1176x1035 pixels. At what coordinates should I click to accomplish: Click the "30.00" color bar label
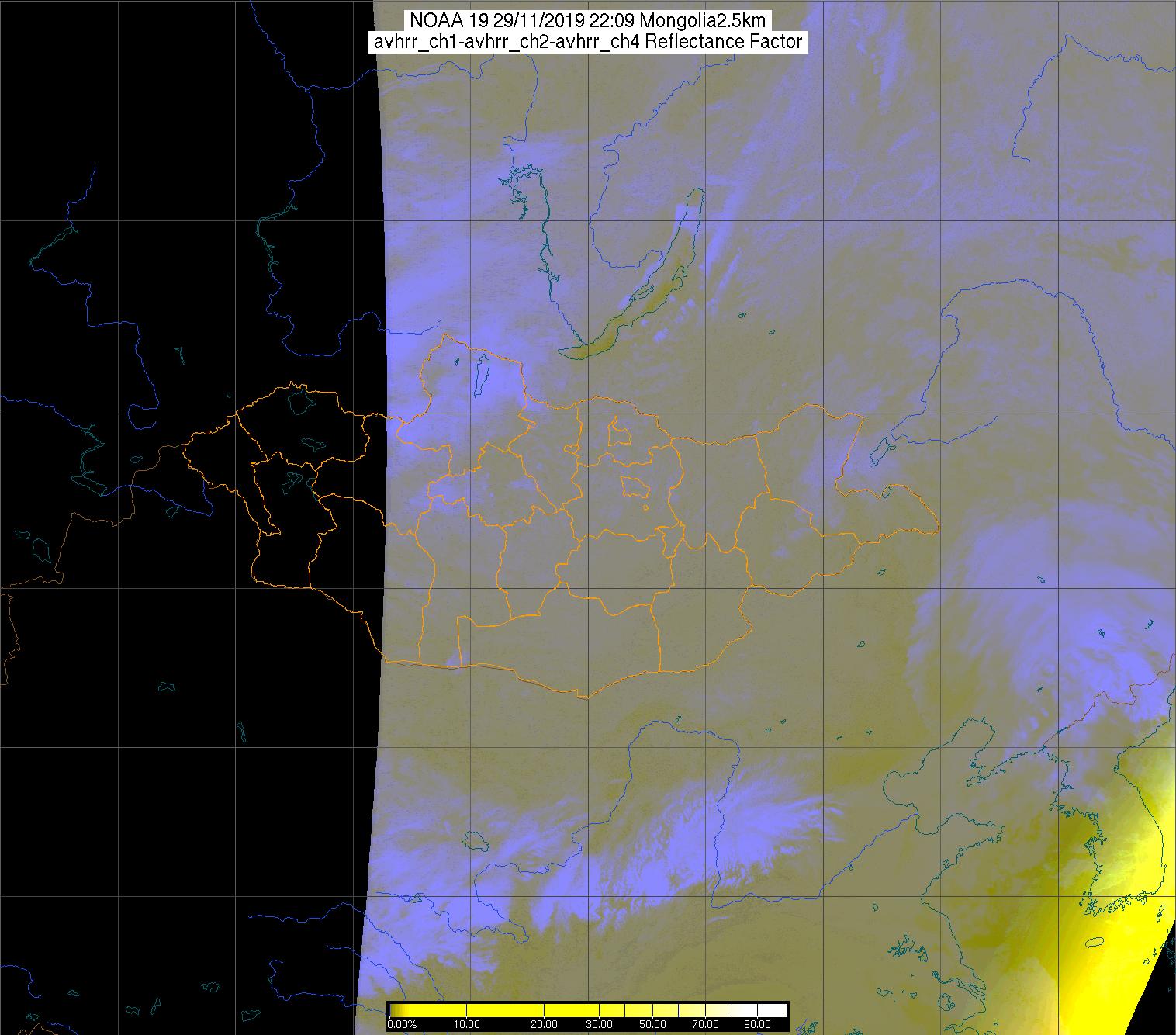click(599, 1024)
